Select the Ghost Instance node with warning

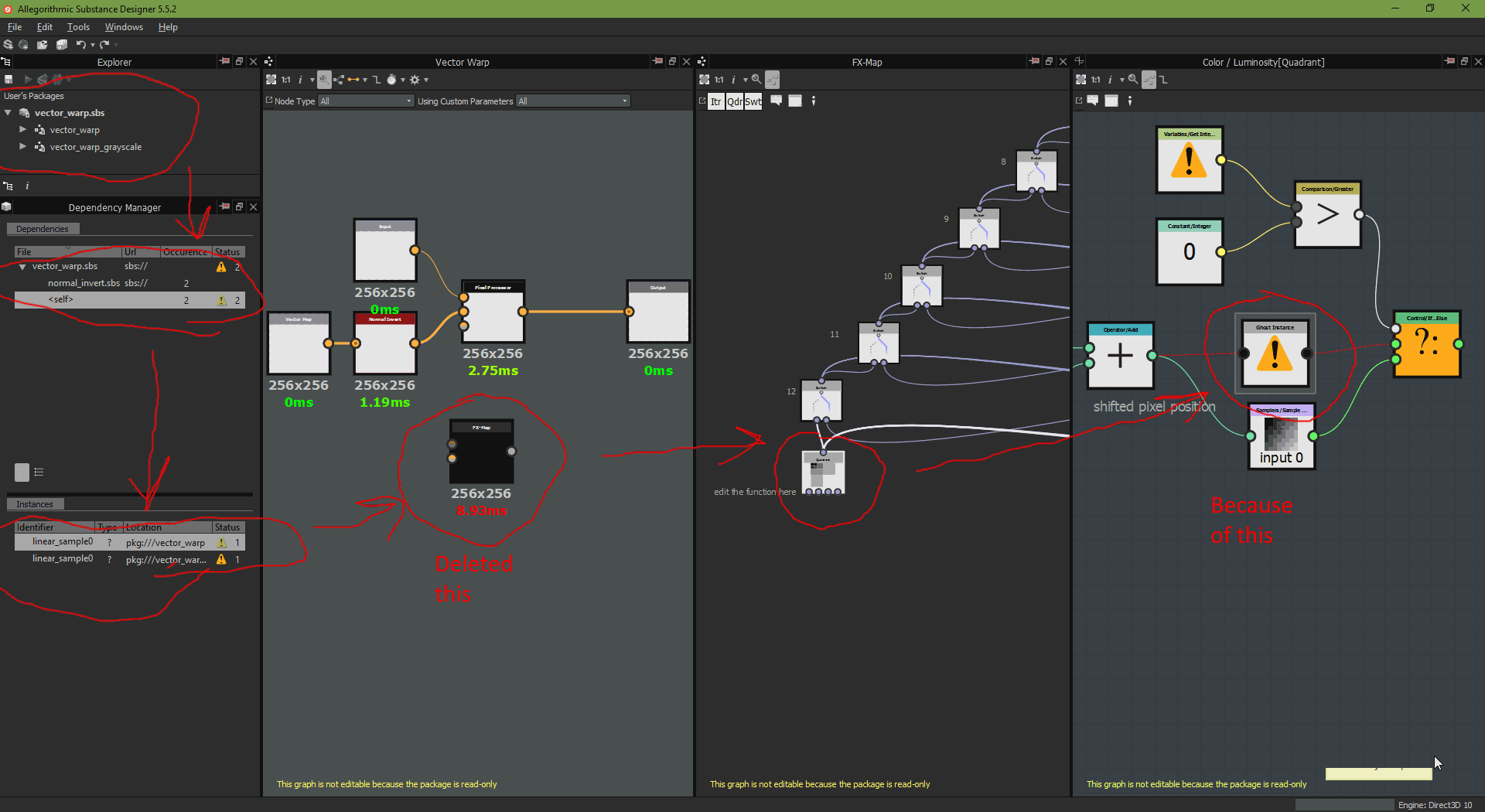pyautogui.click(x=1275, y=355)
